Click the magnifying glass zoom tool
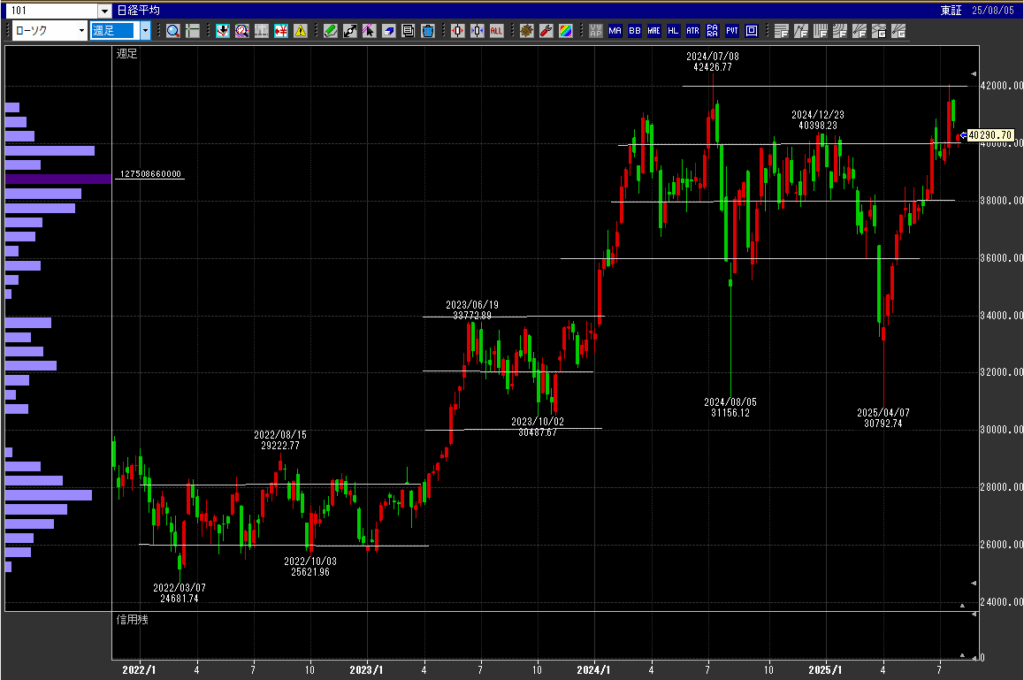 point(173,31)
